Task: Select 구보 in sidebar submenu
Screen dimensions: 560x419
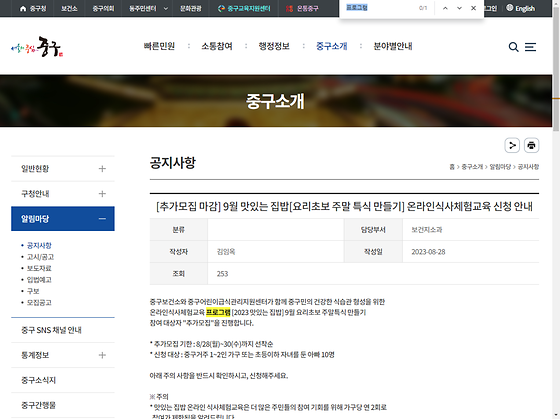Action: (33, 291)
